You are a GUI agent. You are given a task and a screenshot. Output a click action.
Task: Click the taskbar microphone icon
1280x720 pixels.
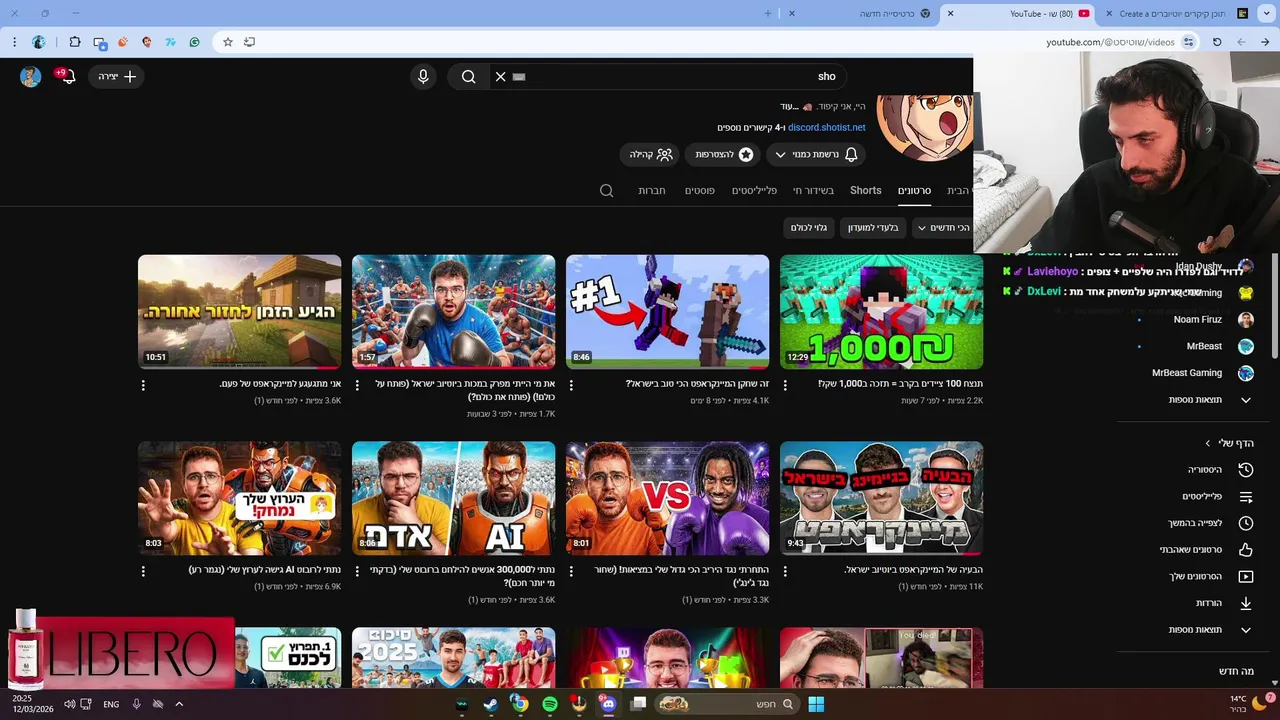[136, 704]
